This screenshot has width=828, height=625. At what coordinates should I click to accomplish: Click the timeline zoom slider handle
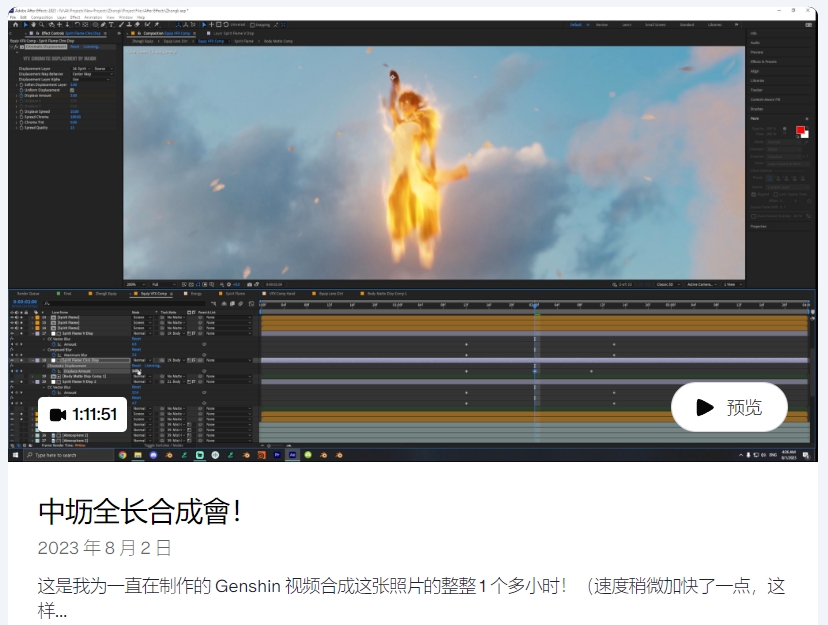tap(269, 446)
